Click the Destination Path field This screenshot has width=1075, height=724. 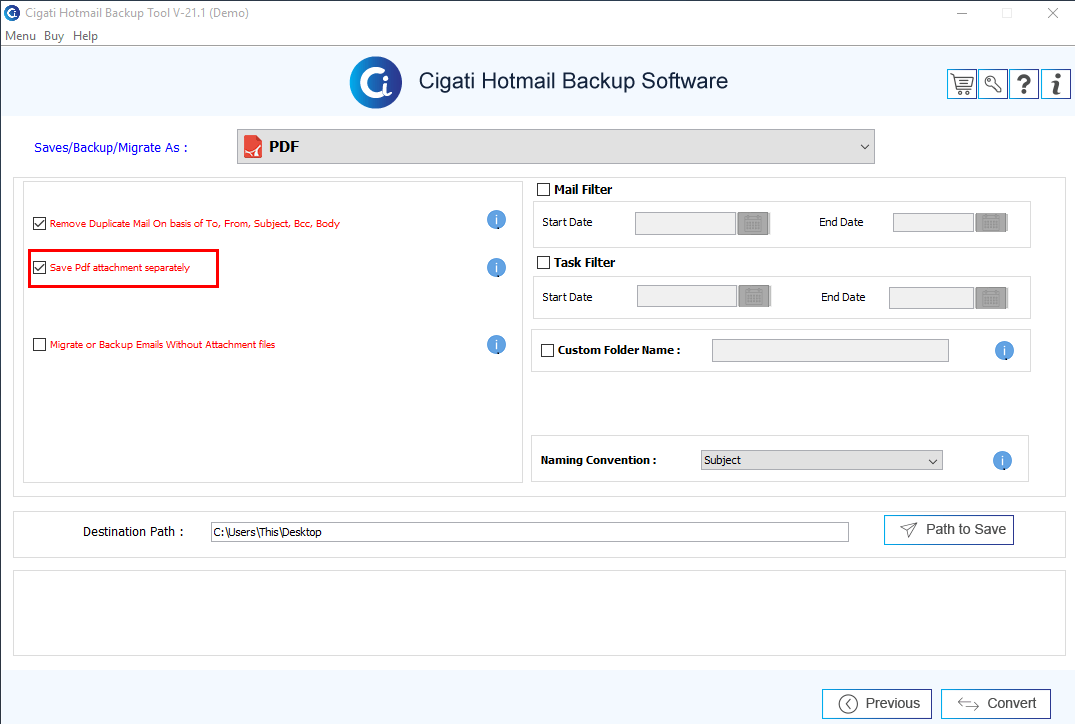point(529,532)
